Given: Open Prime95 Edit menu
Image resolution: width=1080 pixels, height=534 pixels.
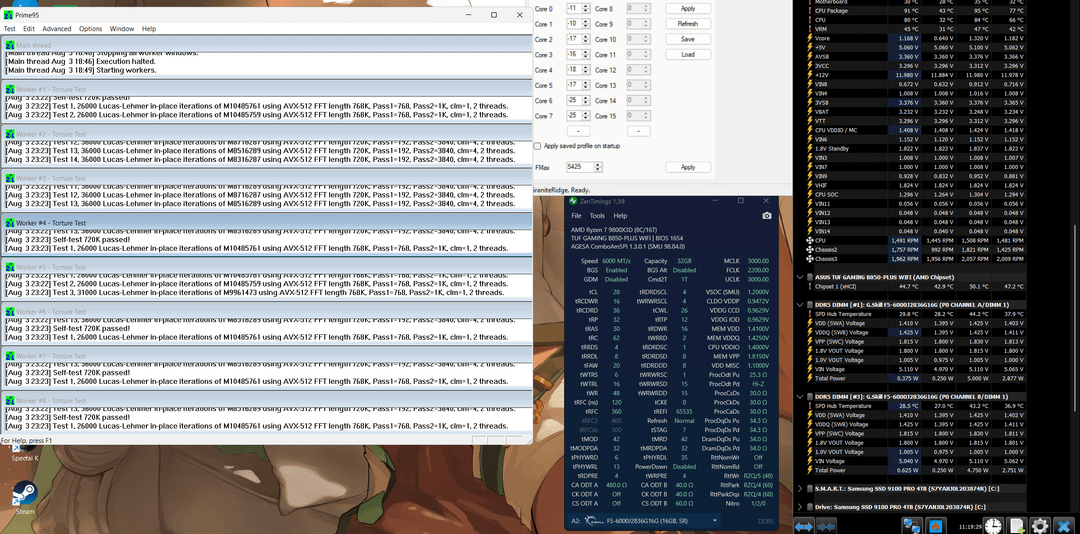Looking at the screenshot, I should coord(29,29).
